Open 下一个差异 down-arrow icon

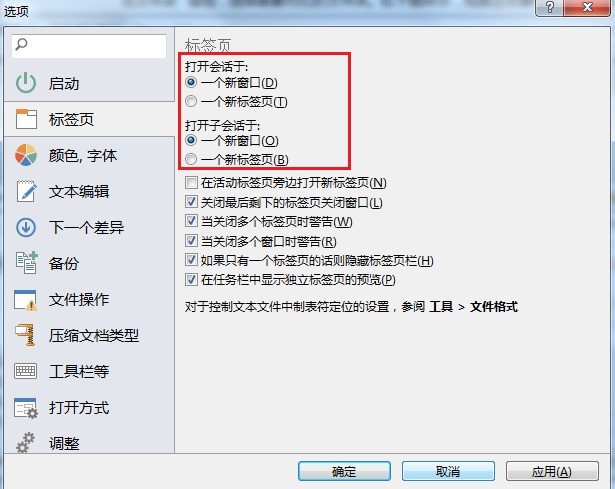[26, 227]
